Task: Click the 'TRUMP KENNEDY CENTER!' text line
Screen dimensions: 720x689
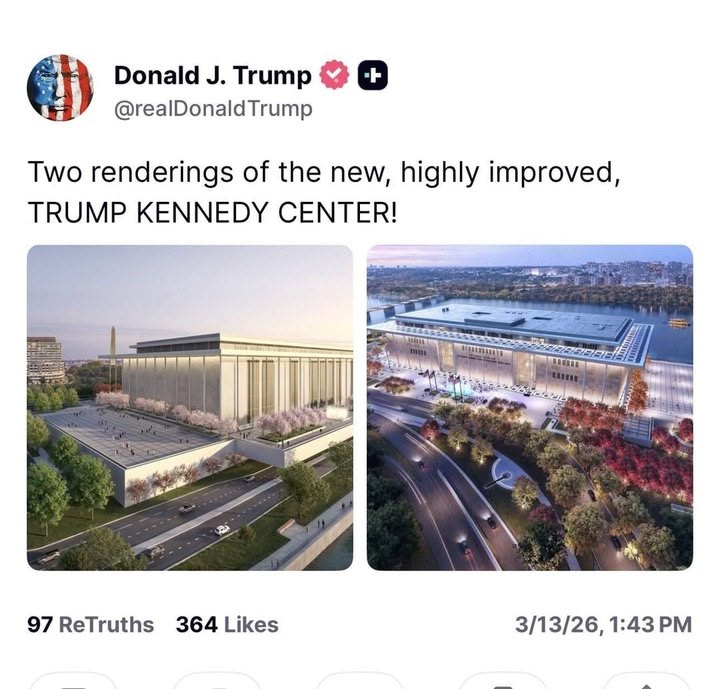Action: click(x=212, y=213)
